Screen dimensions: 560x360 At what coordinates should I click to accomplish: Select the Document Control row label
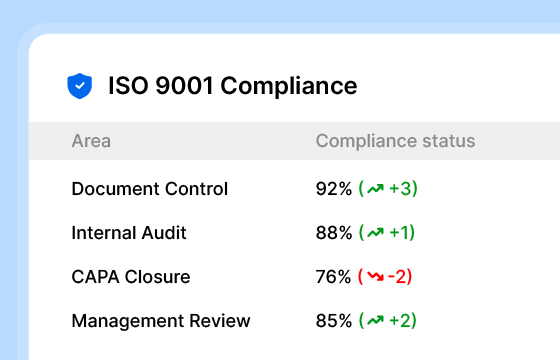coord(150,189)
